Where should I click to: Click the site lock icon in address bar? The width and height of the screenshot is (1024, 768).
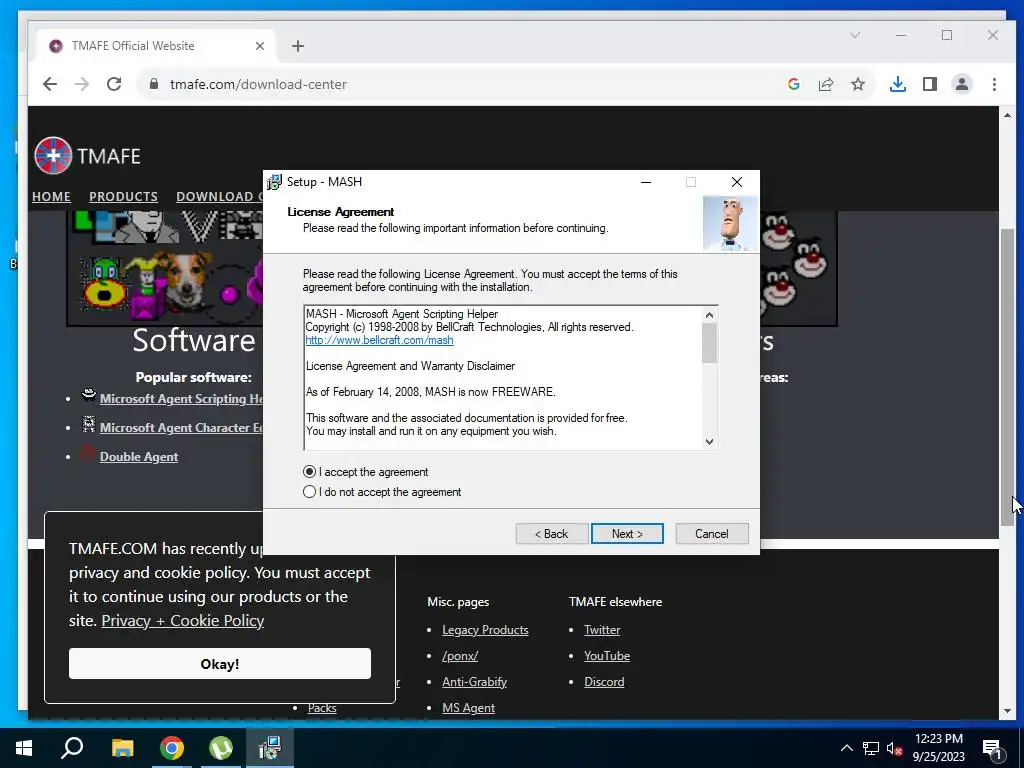[154, 84]
